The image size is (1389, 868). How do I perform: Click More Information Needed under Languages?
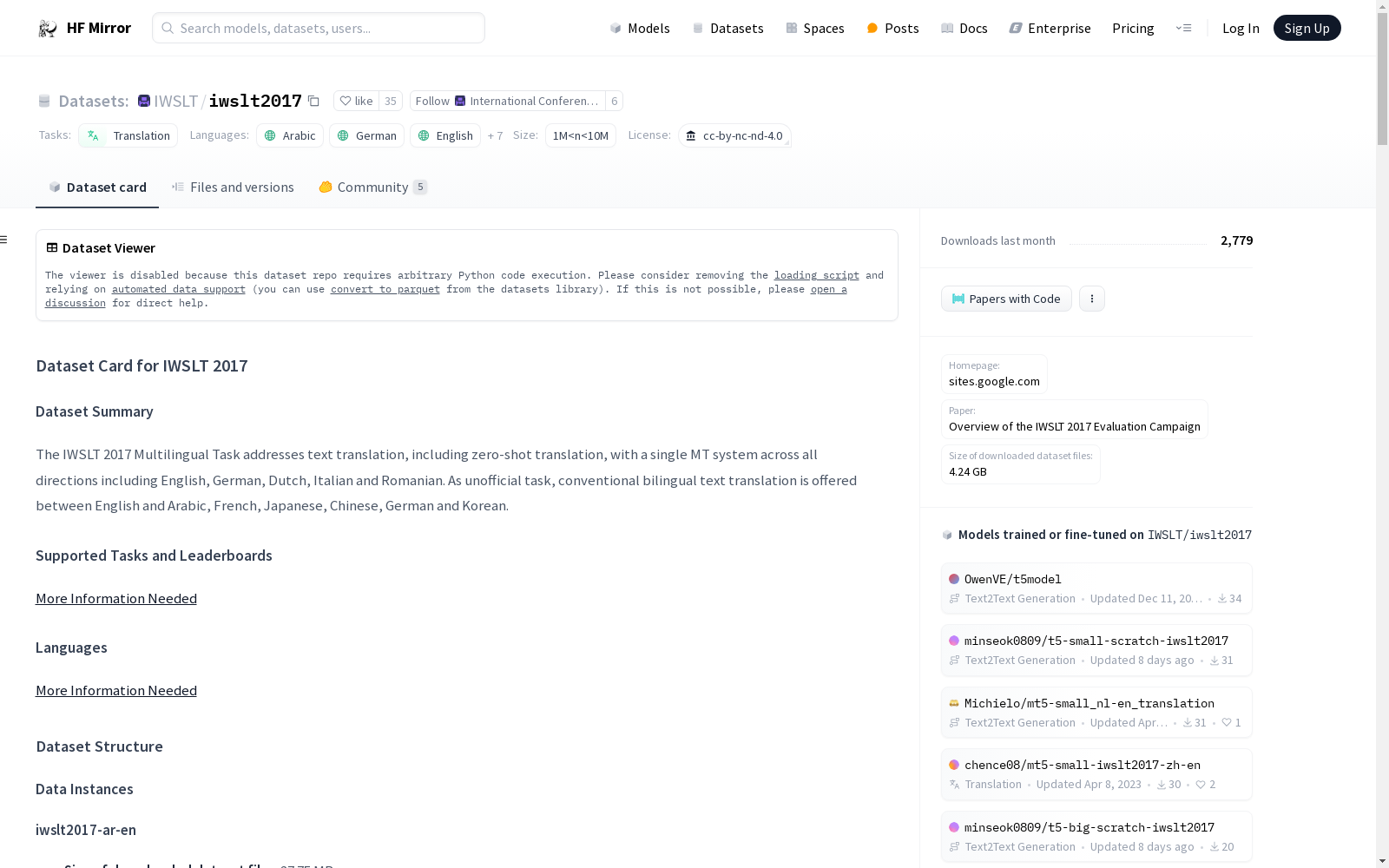point(116,690)
